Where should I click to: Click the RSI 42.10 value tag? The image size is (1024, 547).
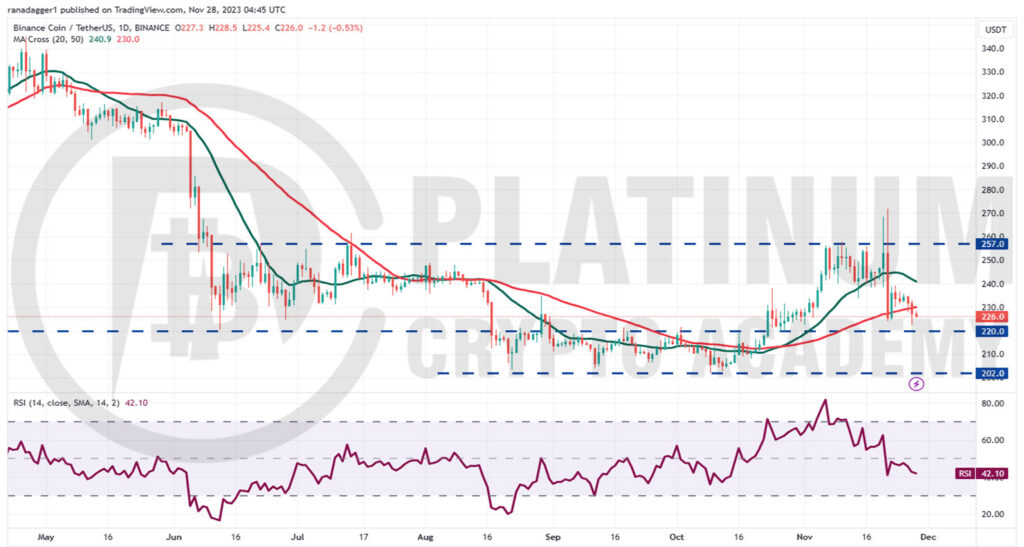(x=982, y=474)
